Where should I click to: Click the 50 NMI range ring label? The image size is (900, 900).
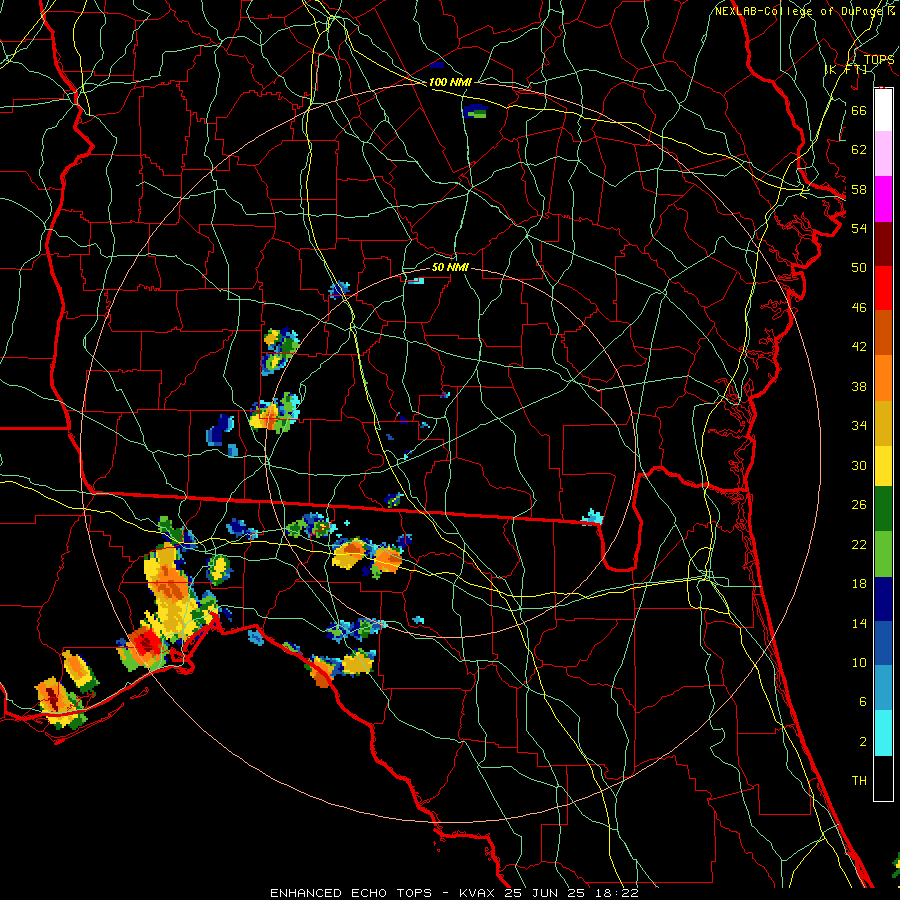coord(450,267)
